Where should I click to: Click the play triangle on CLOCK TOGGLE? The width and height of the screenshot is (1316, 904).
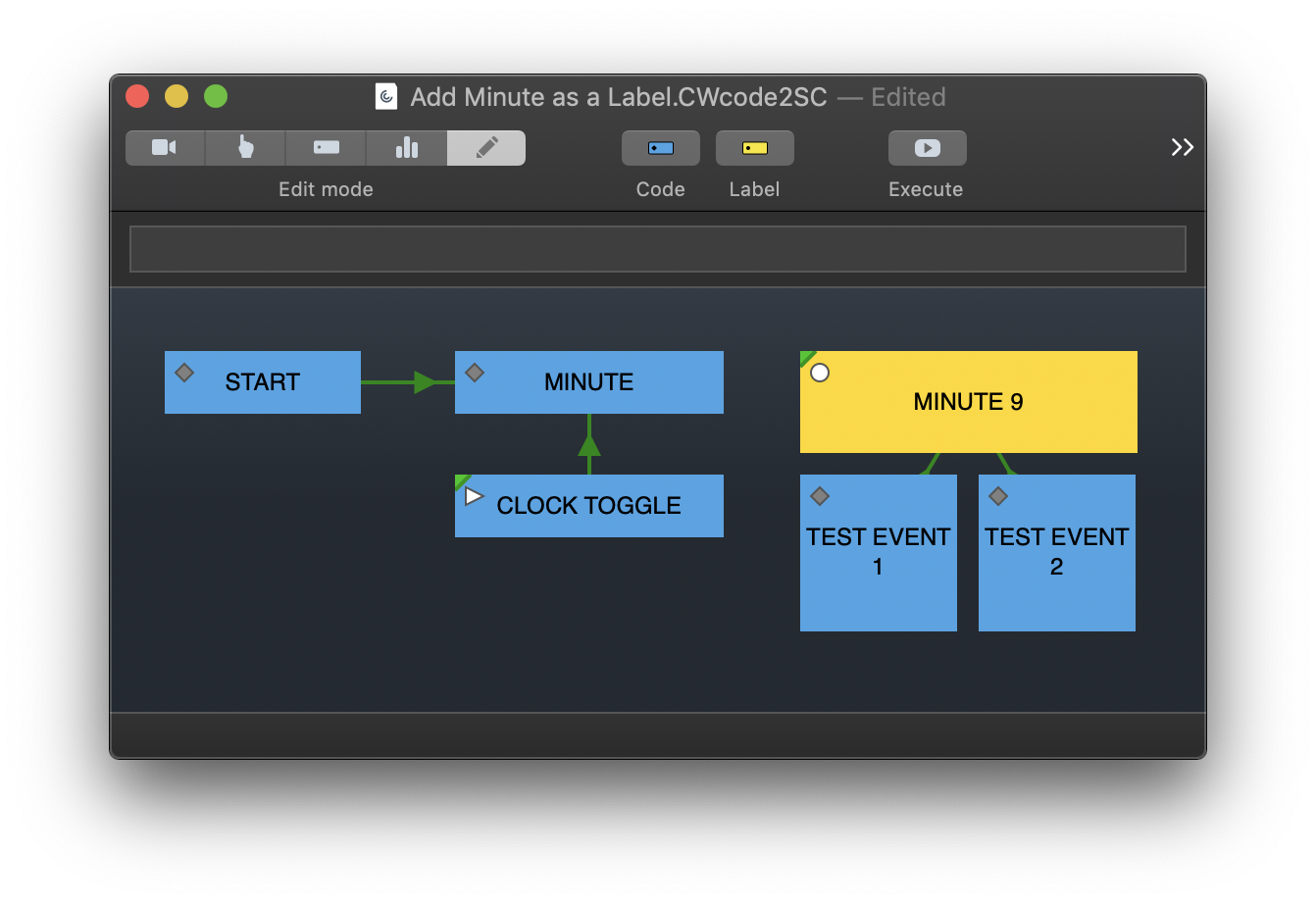pos(474,496)
